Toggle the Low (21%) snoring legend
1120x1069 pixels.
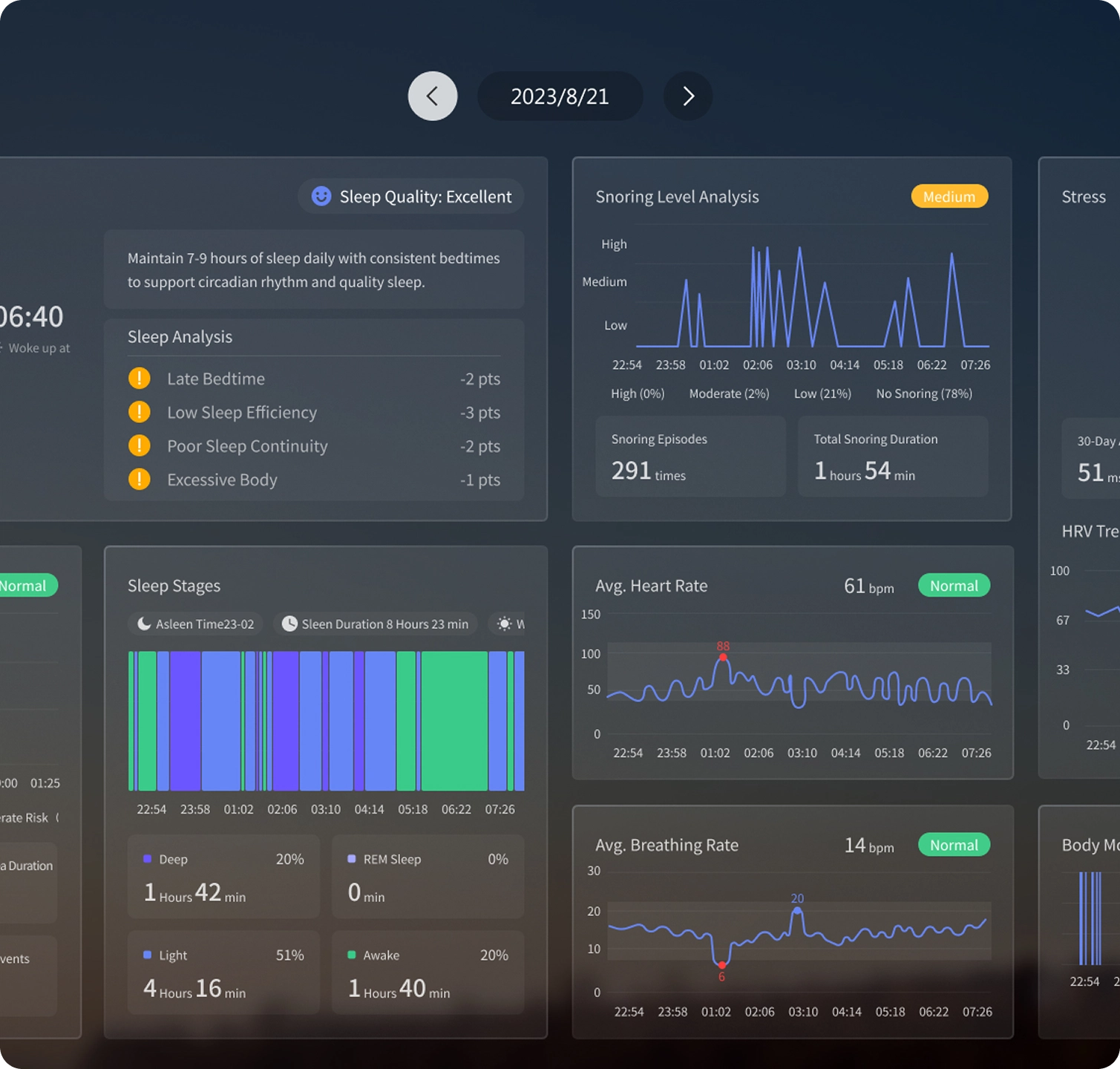point(822,393)
